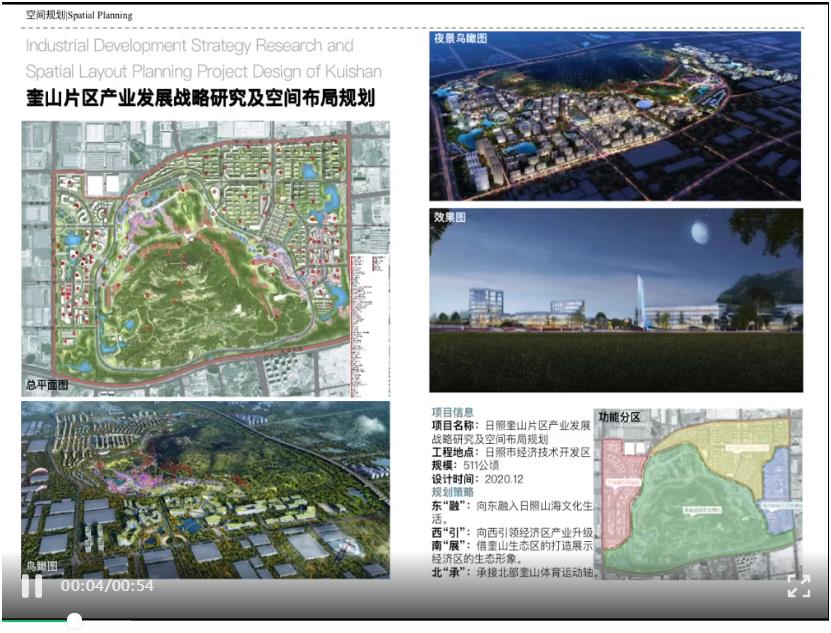
Task: Click the 南"展" strategy line
Action: [x=512, y=552]
